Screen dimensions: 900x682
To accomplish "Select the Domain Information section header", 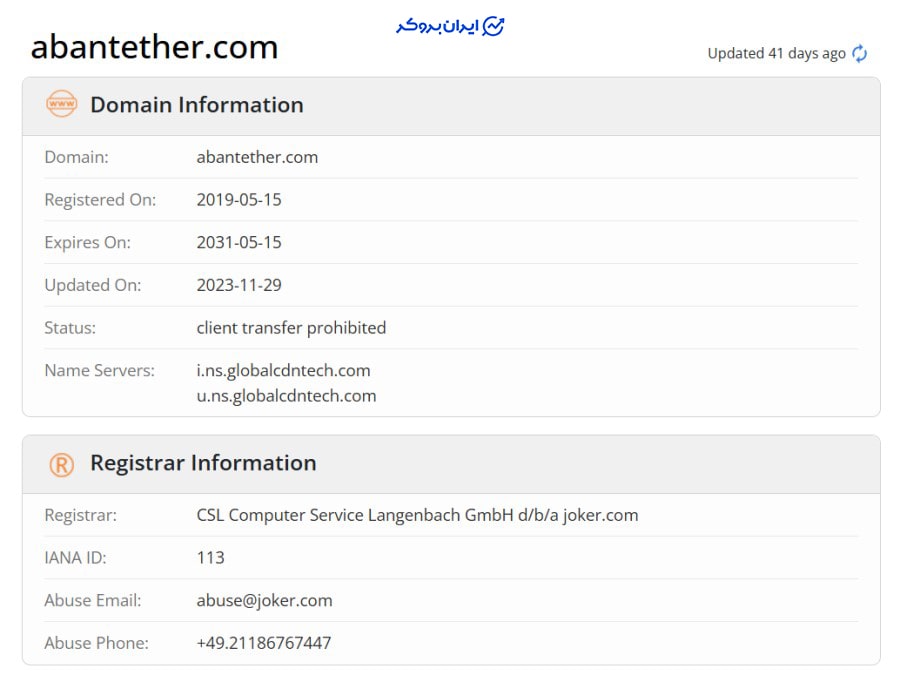I will tap(196, 105).
